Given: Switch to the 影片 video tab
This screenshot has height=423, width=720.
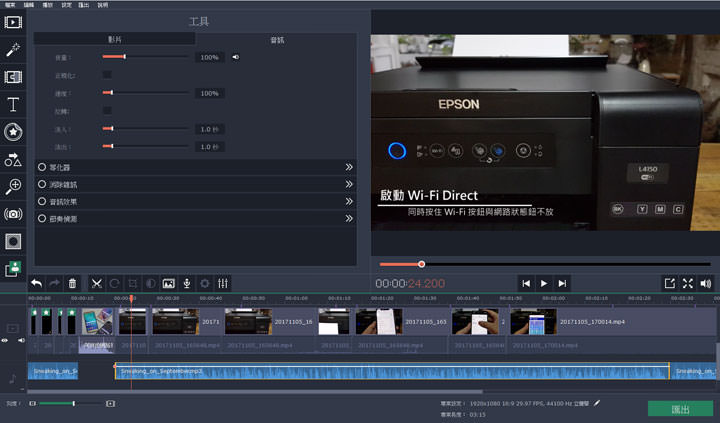Looking at the screenshot, I should [x=115, y=39].
